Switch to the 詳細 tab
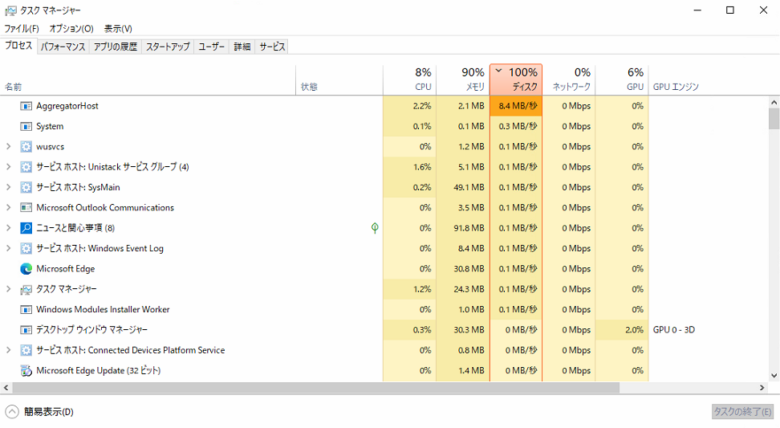780x428 pixels. tap(242, 47)
